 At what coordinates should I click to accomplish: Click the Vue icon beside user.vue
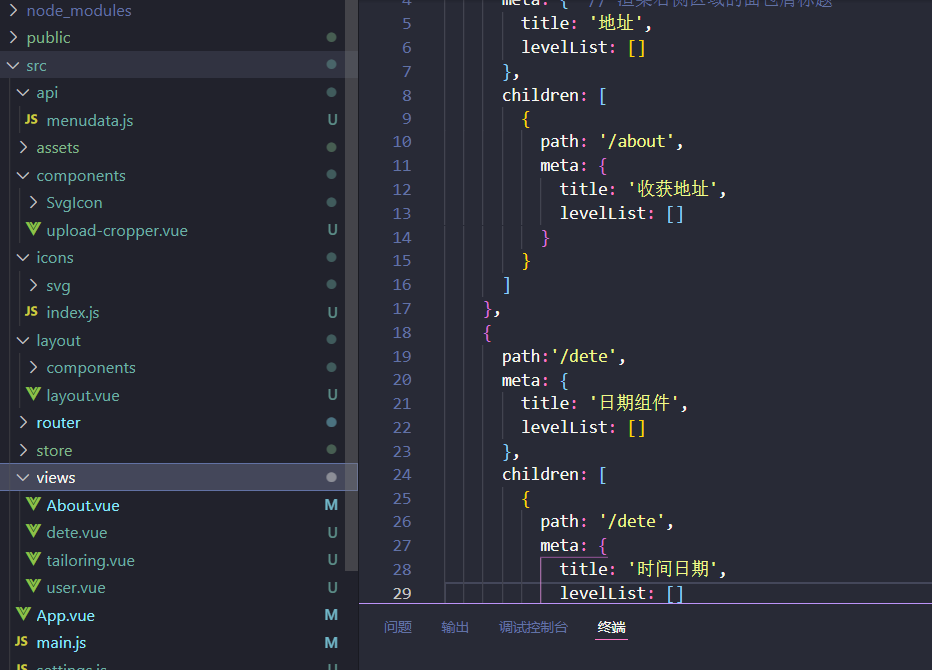(x=33, y=587)
